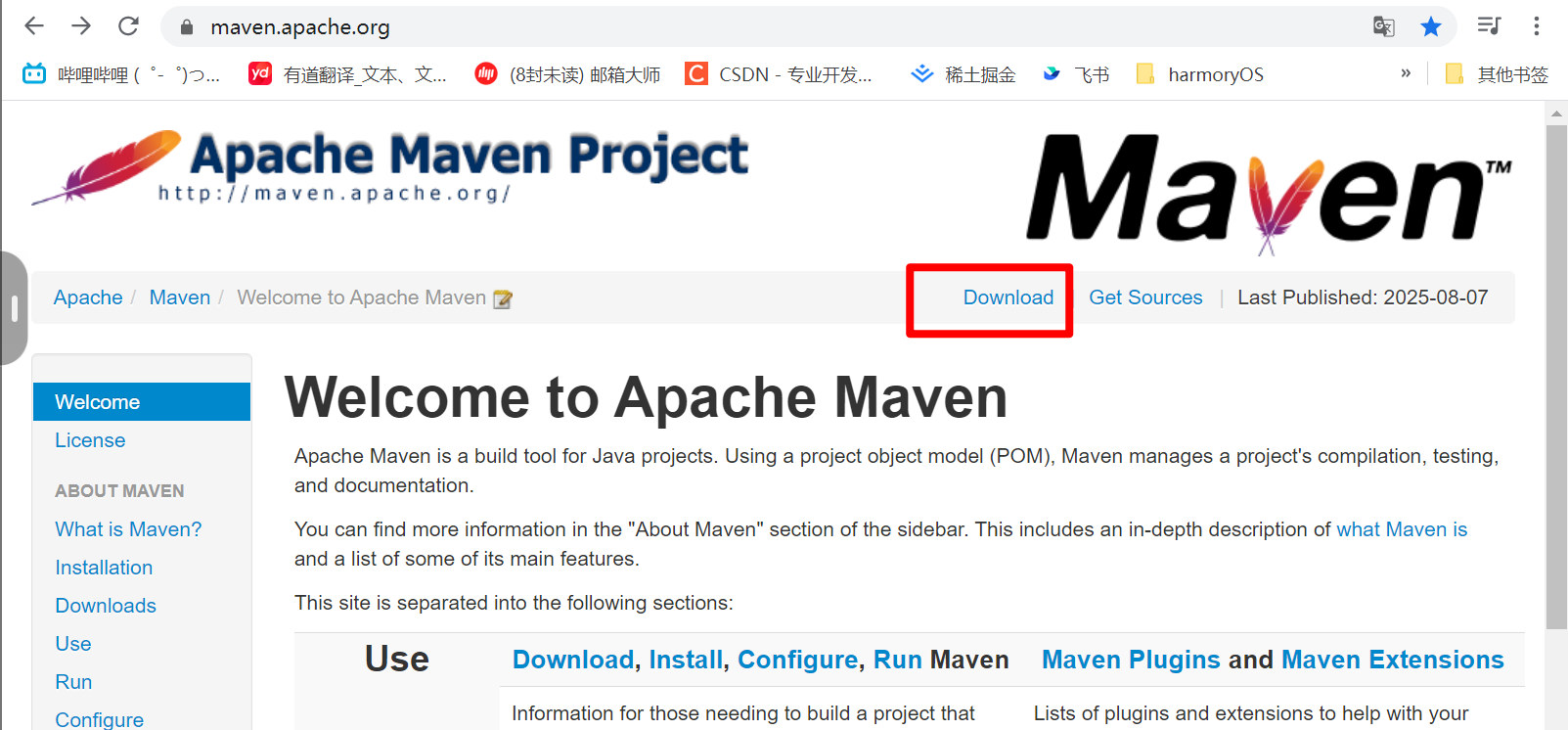Open the Maven Plugins link

click(x=1131, y=660)
